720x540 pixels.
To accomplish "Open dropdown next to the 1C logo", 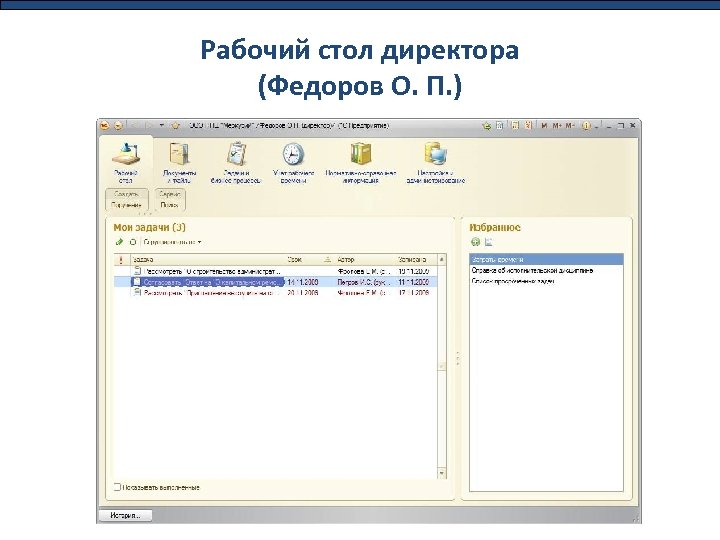I will point(118,125).
